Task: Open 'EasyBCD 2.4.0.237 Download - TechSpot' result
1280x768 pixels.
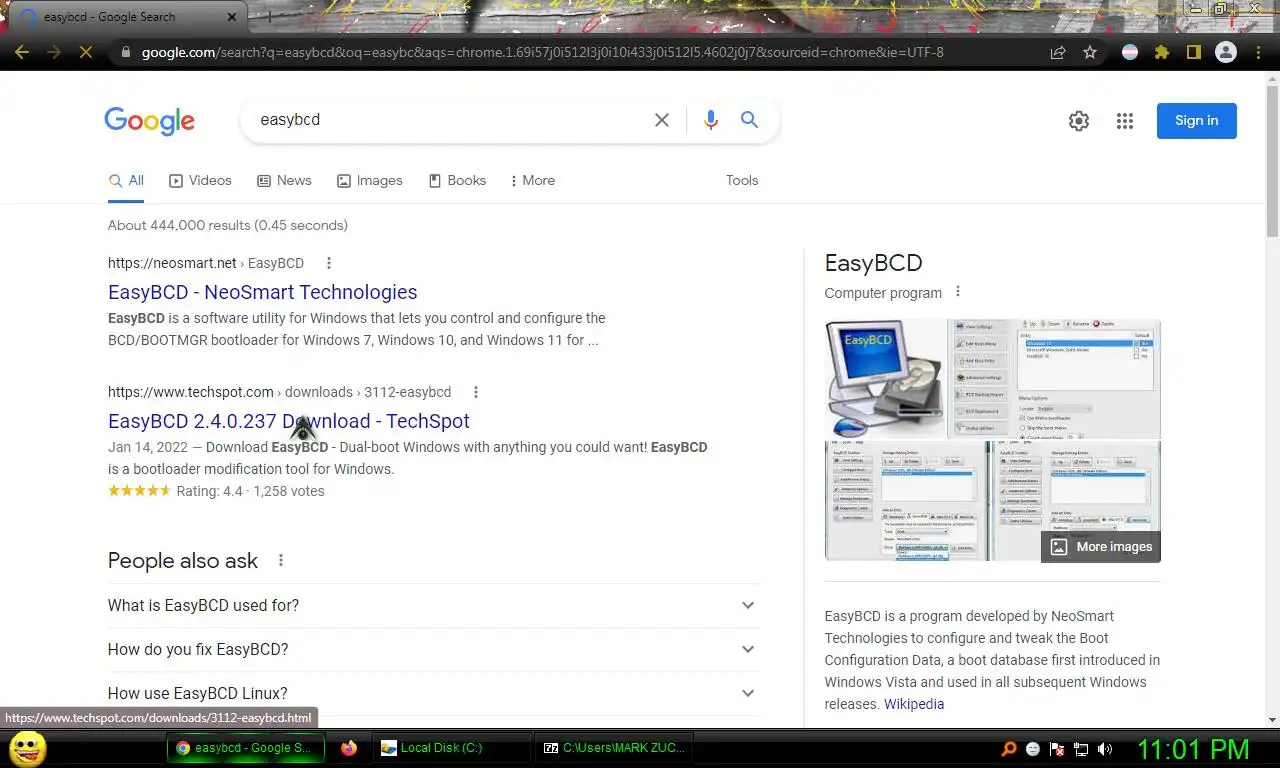Action: point(289,422)
